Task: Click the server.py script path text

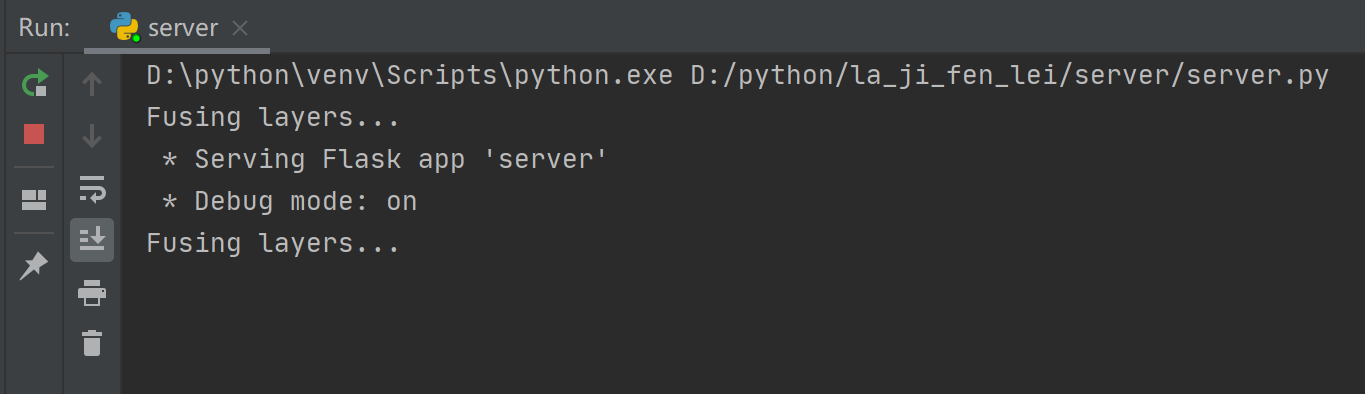Action: 1010,77
